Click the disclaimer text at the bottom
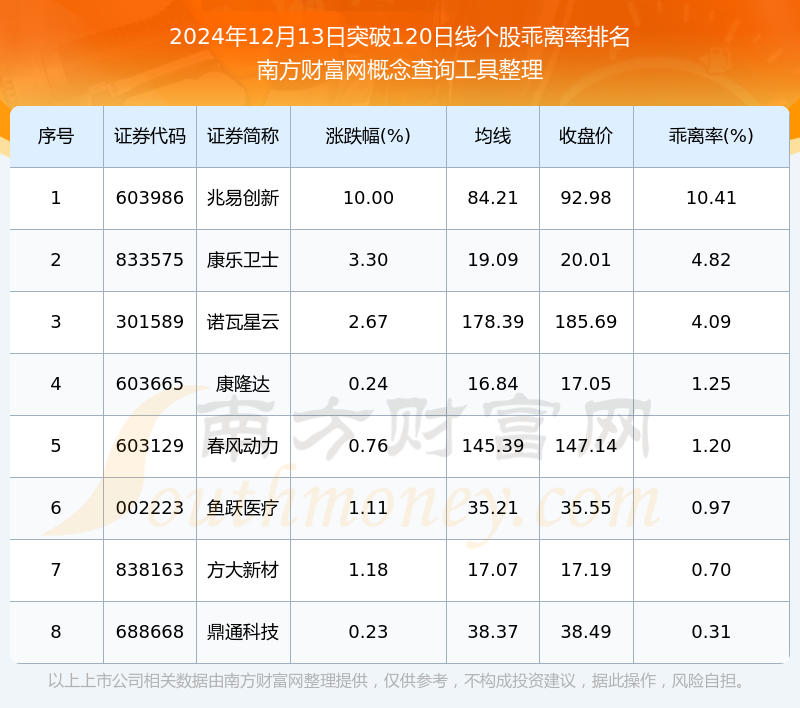Viewport: 800px width, 708px height. 398,681
